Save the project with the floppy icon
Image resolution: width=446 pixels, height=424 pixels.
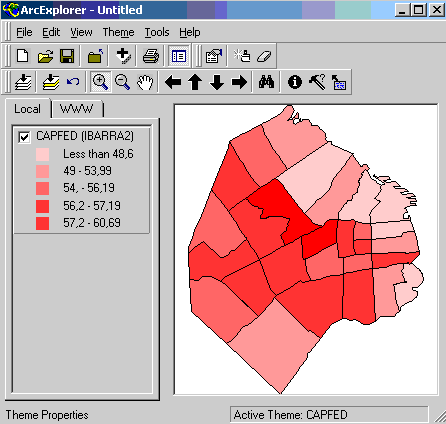pyautogui.click(x=67, y=56)
